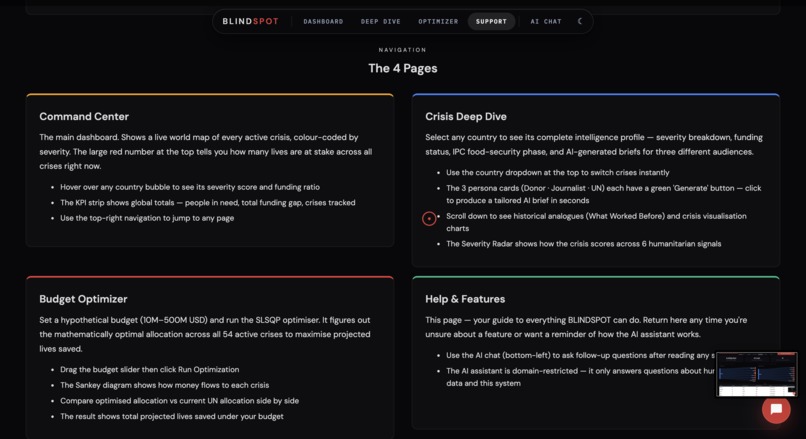
Task: Click 'The 4 Pages' heading
Action: (403, 68)
